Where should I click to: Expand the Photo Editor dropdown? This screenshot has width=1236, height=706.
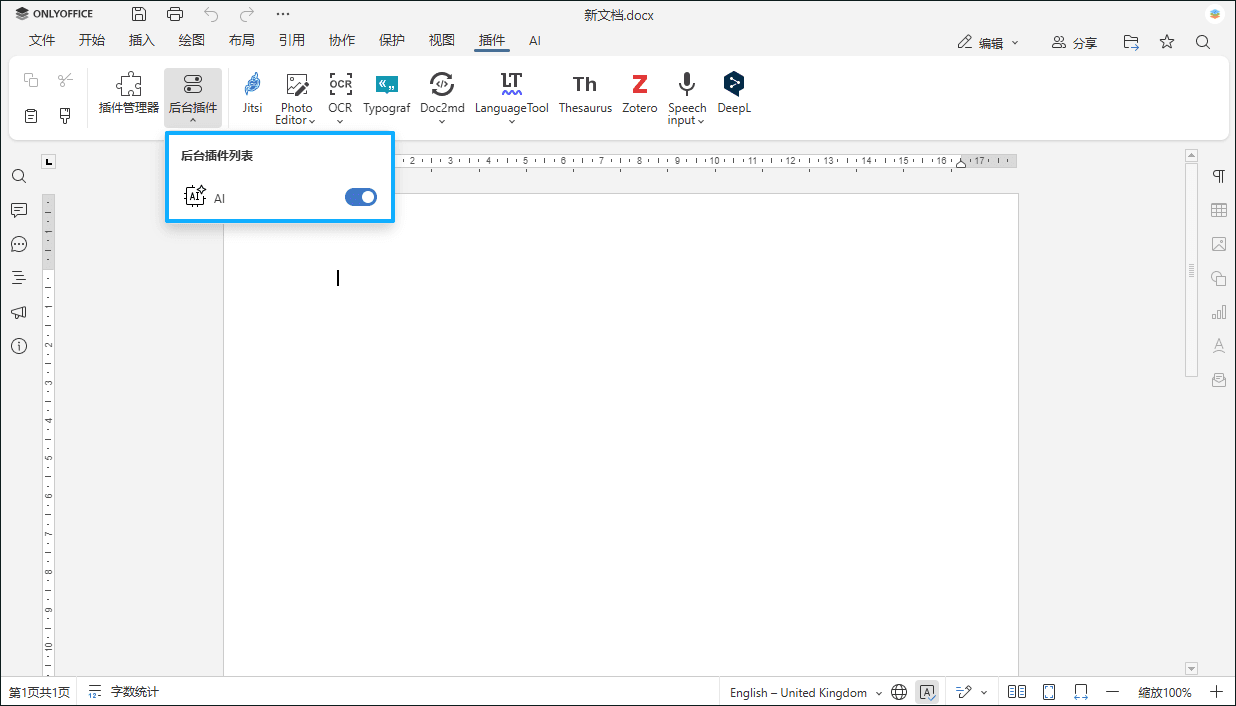[x=296, y=120]
